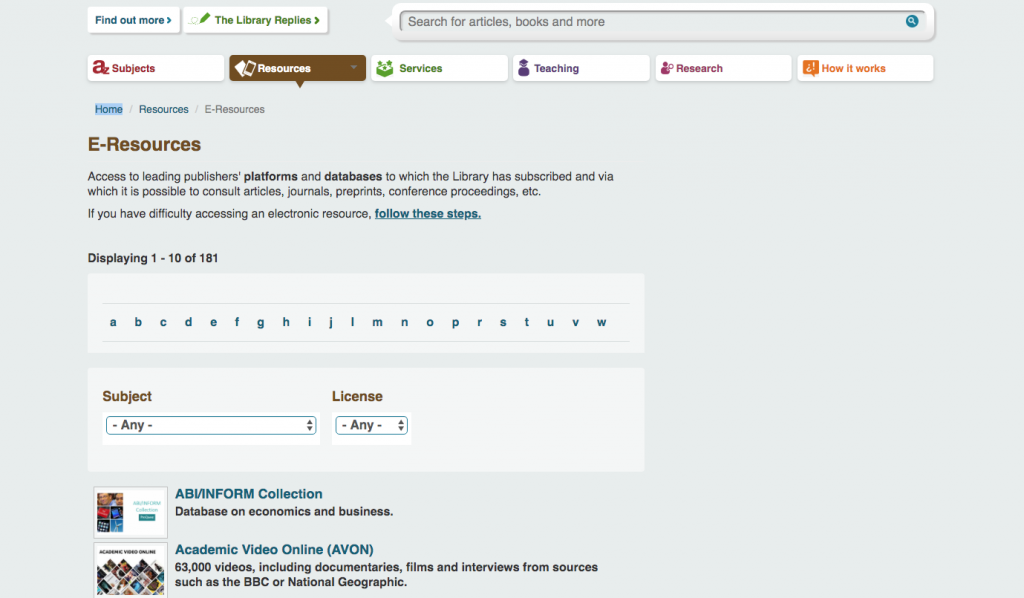Viewport: 1024px width, 598px height.
Task: Click the How it works orange icon
Action: (810, 68)
